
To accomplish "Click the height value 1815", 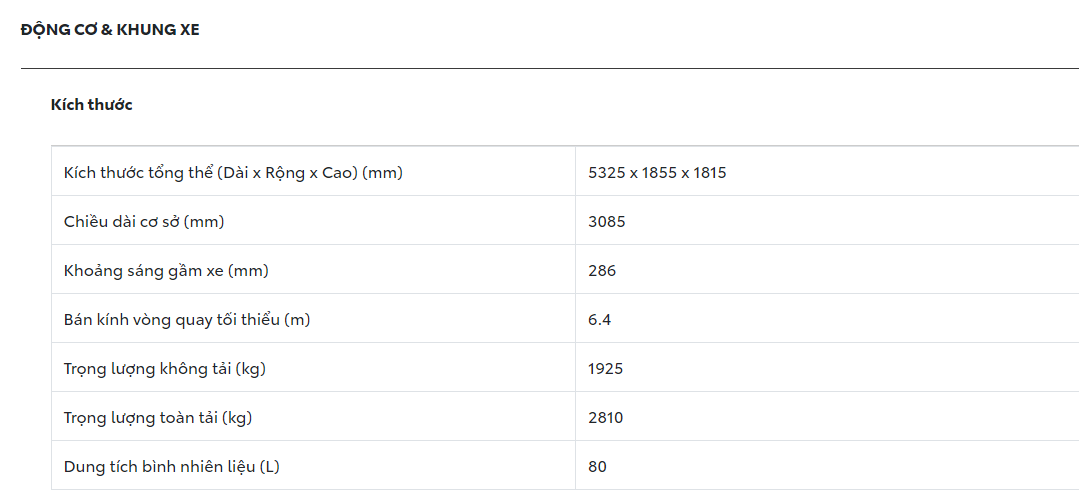I will (x=709, y=173).
